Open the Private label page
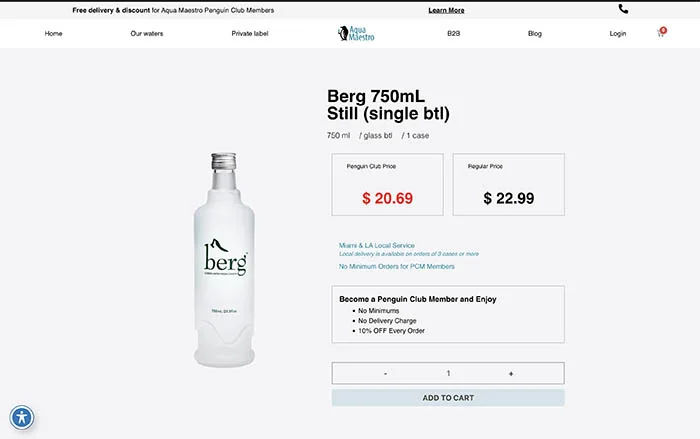700x439 pixels. coord(250,33)
